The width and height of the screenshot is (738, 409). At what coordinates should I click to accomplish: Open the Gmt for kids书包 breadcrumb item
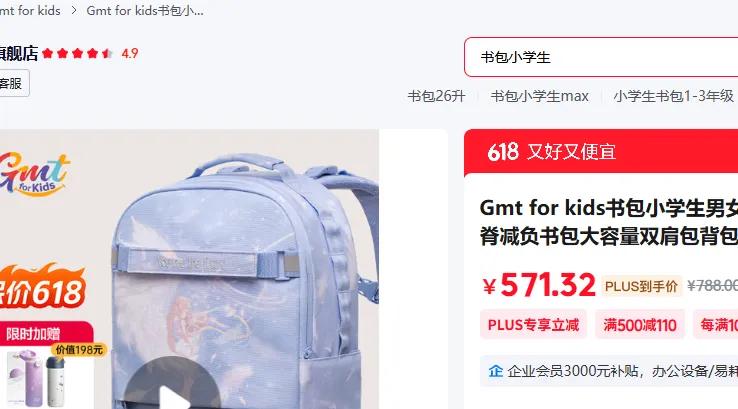pyautogui.click(x=145, y=10)
